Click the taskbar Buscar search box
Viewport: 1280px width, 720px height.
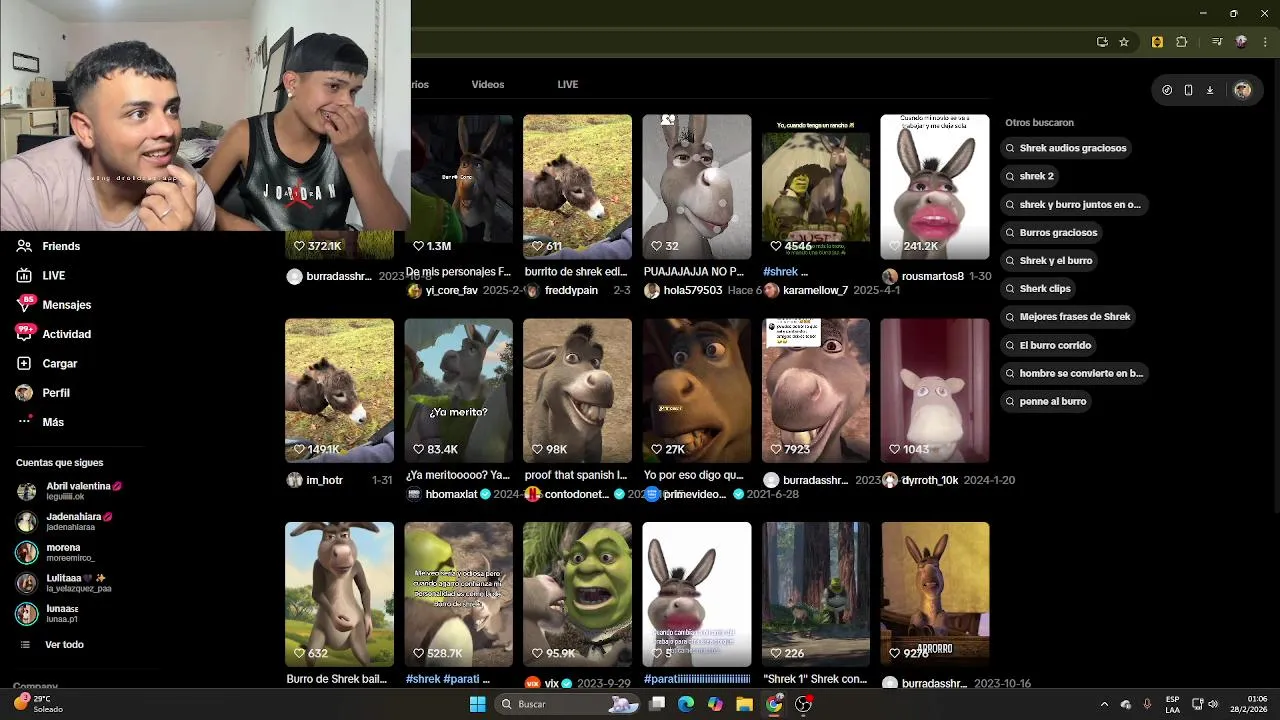(567, 704)
